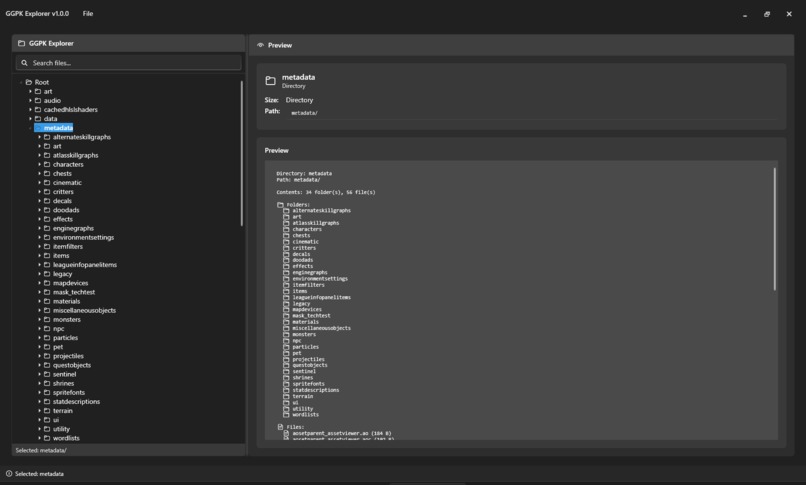Select sentinel in the tree
This screenshot has height=485, width=806.
click(64, 375)
